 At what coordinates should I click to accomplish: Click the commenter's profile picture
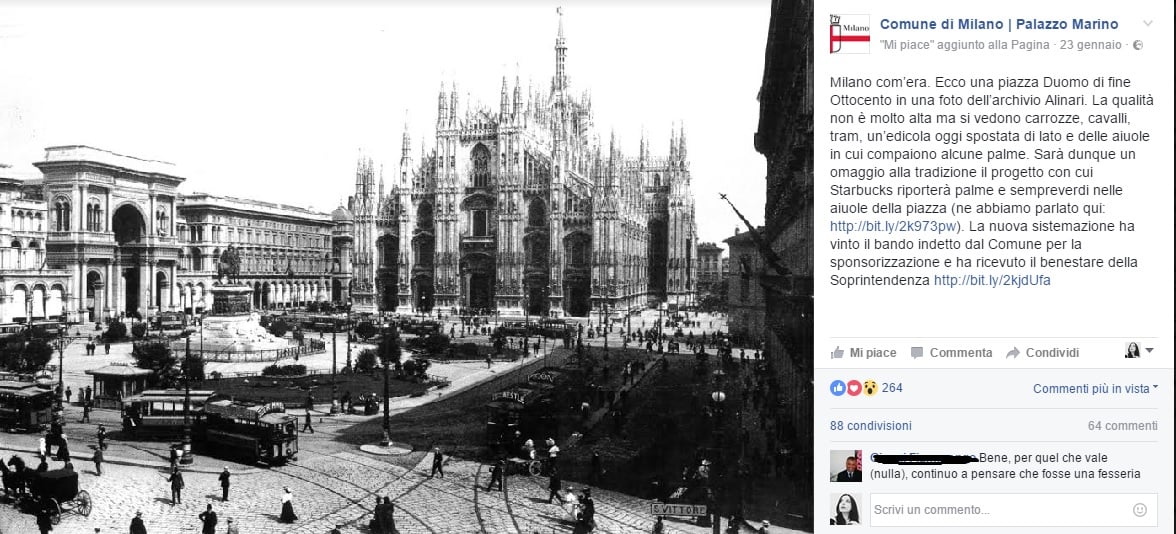(845, 466)
